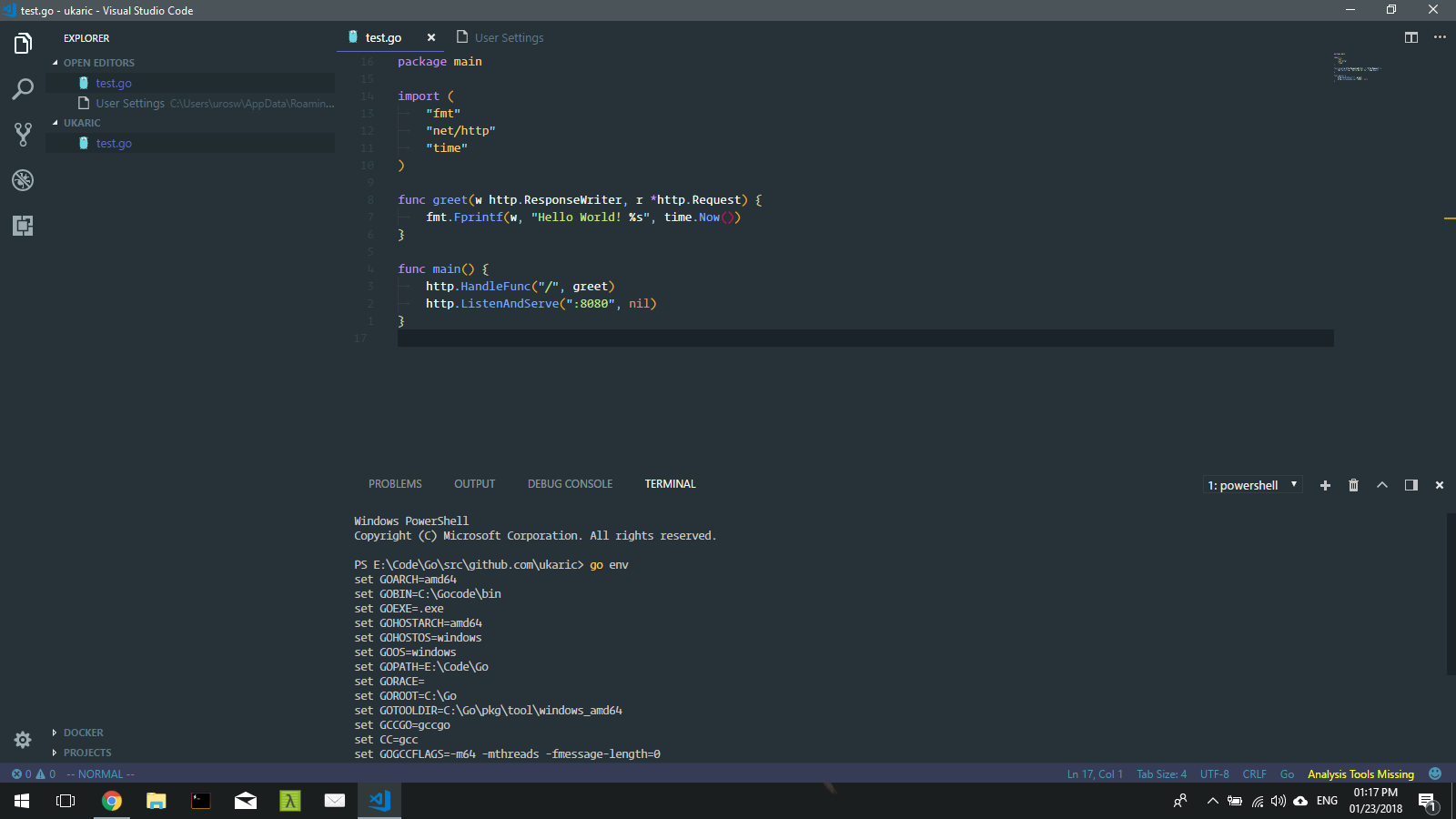Show hidden system tray icons
1456x819 pixels.
[1212, 801]
